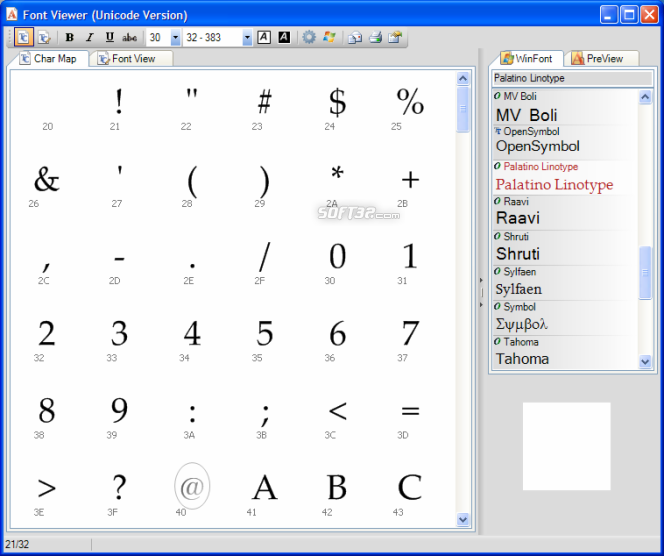Select the question mark character (3F)
This screenshot has width=664, height=556.
[x=119, y=487]
